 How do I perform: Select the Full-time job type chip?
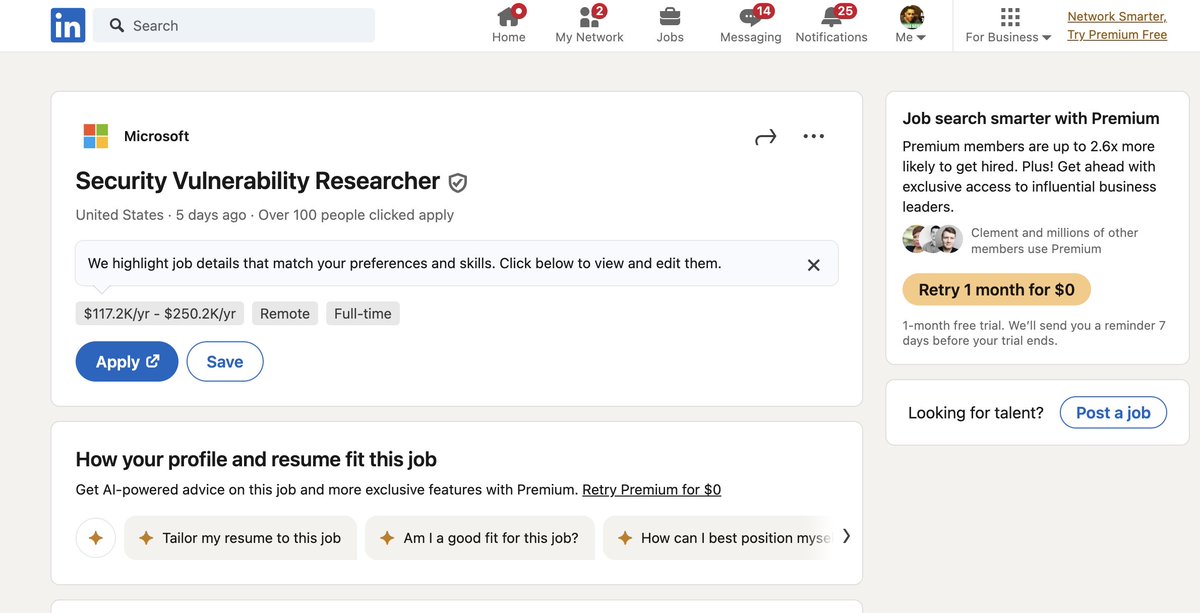tap(363, 313)
